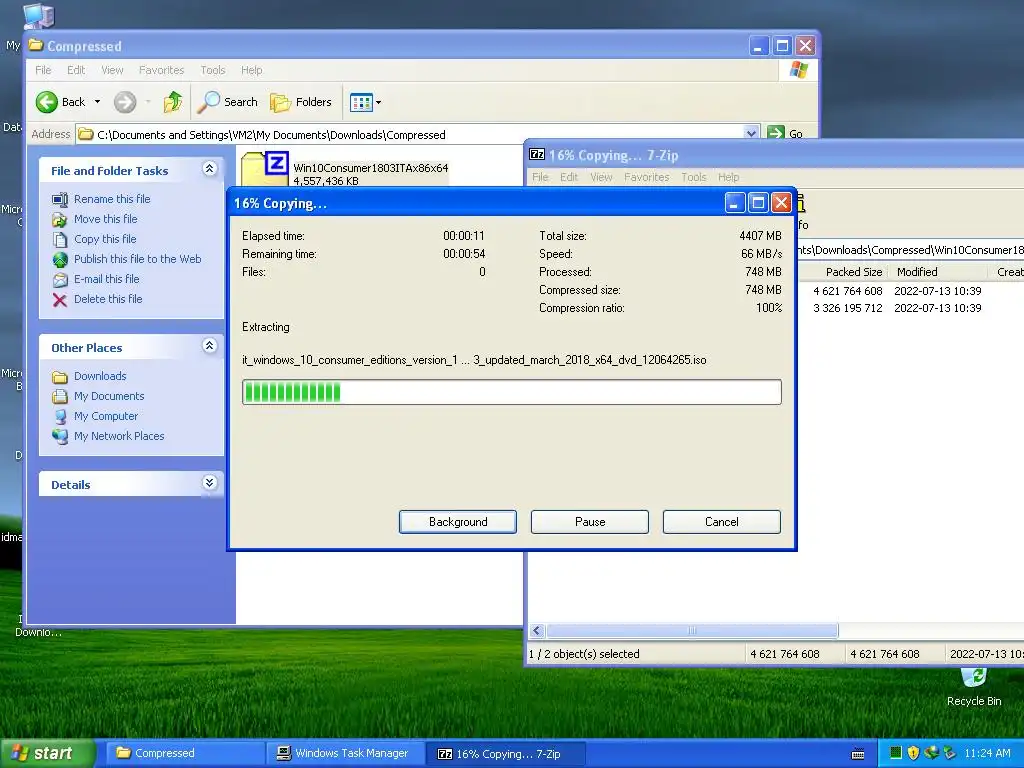Click the Forward arrow icon in Explorer
This screenshot has width=1024, height=768.
pos(125,102)
